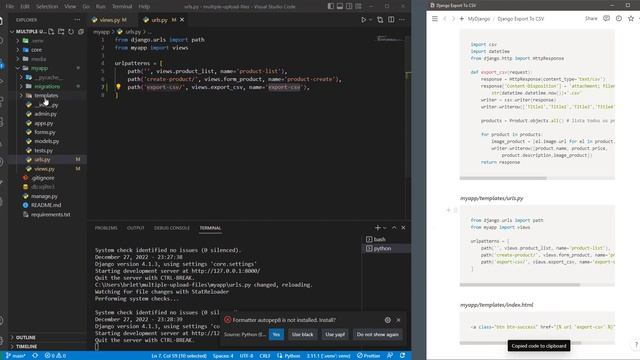Favorite the page with the star icon
This screenshot has height=360, width=640.
tap(631, 19)
